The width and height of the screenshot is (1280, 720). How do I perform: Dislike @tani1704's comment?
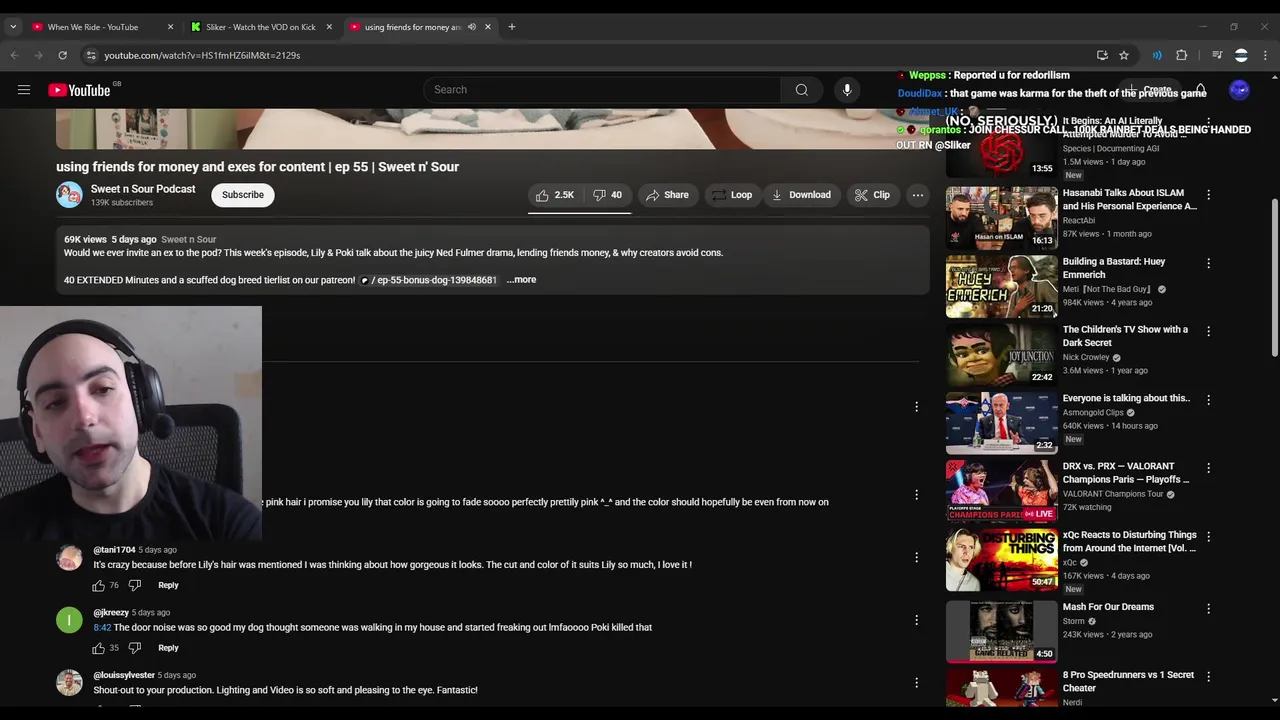pos(135,585)
